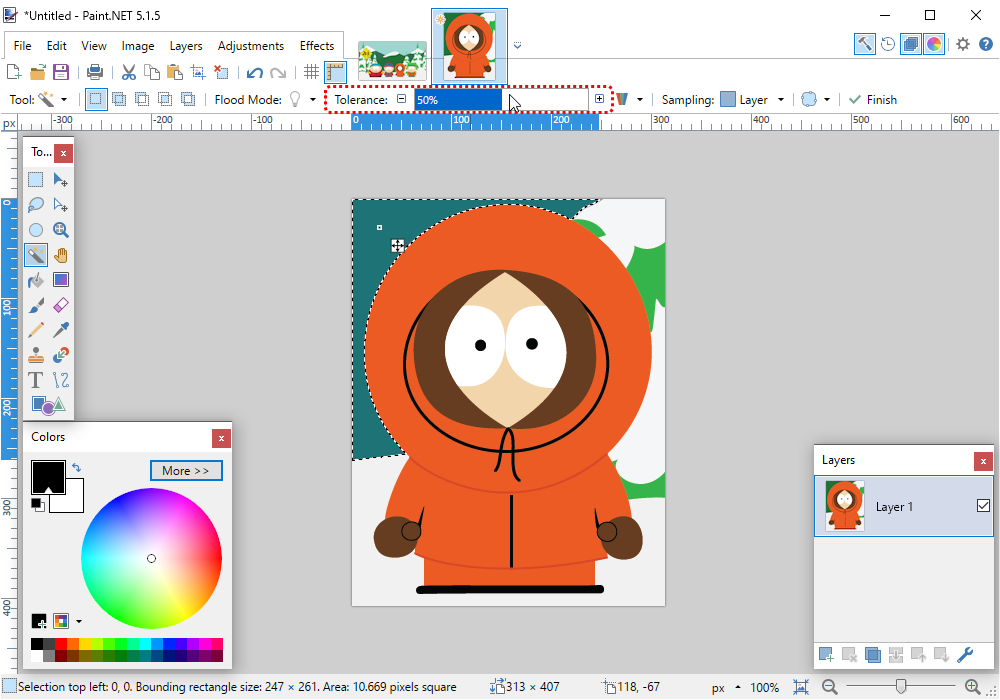Open the units selector in status bar
Screen dimensions: 1000x700
(726, 687)
